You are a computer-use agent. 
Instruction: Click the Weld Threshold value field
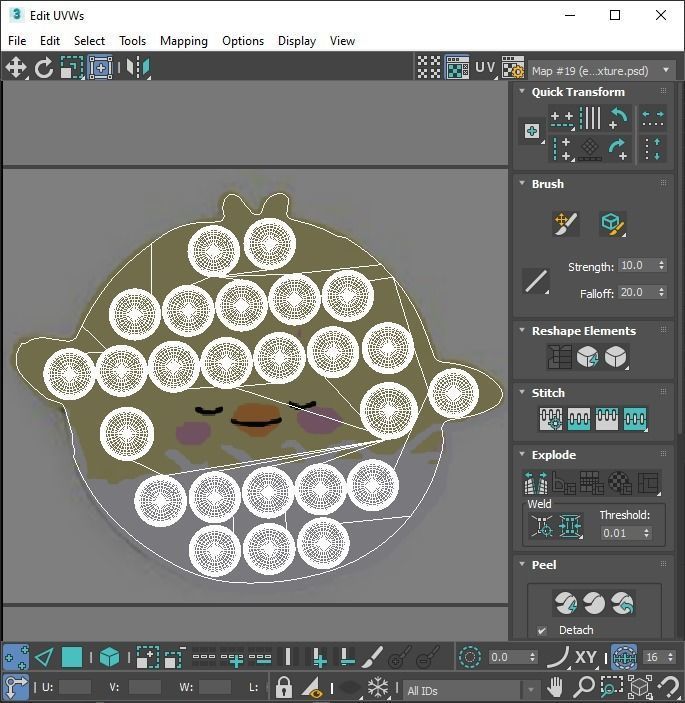pos(621,533)
